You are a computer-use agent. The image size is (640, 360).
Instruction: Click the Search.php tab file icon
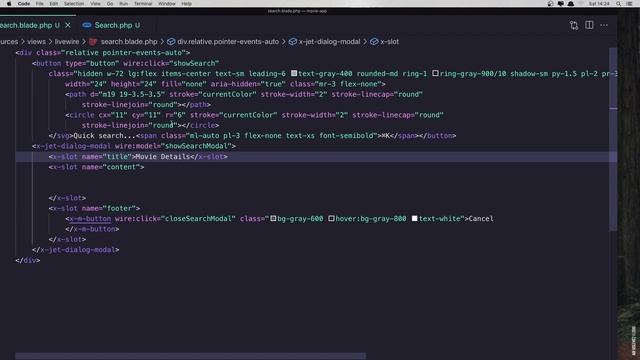(x=87, y=25)
